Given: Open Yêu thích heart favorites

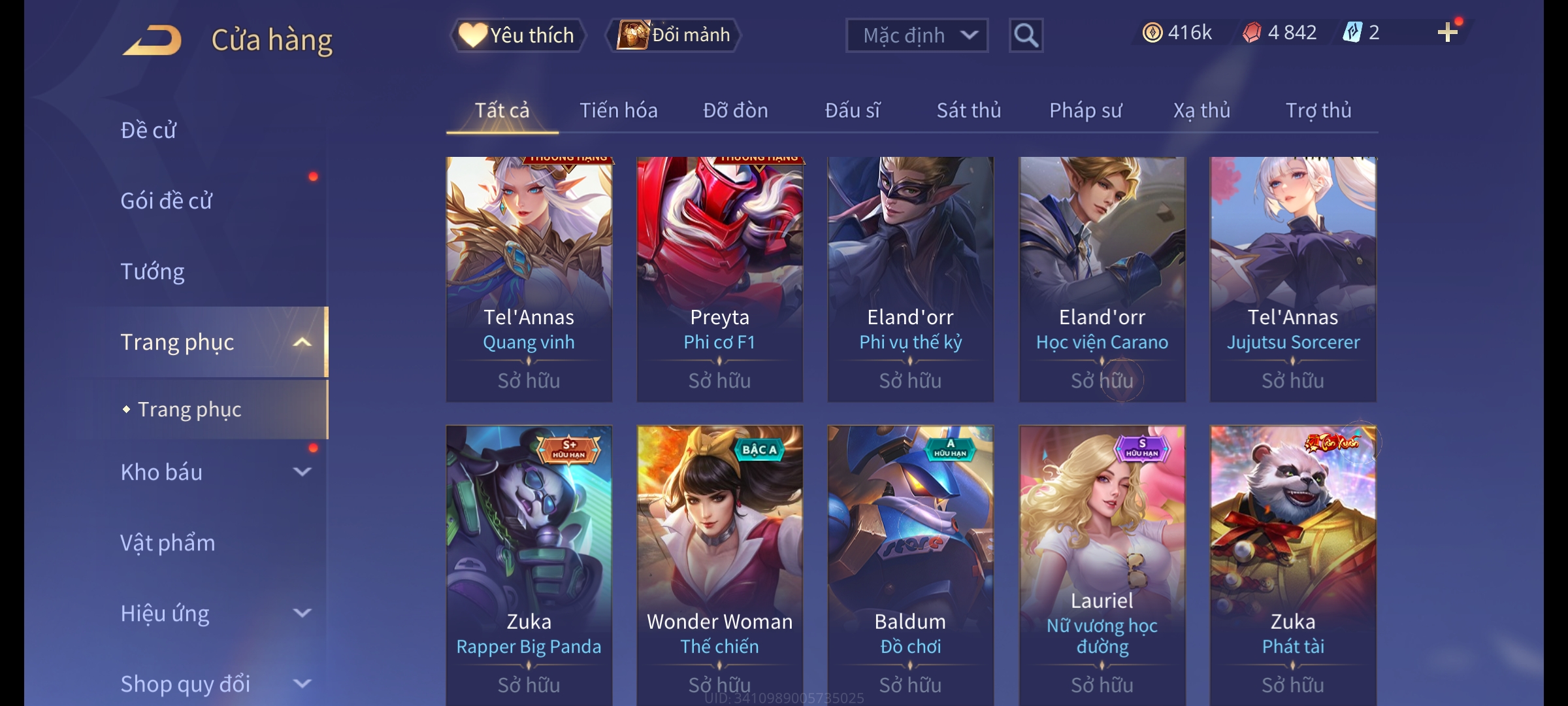Looking at the screenshot, I should click(517, 35).
